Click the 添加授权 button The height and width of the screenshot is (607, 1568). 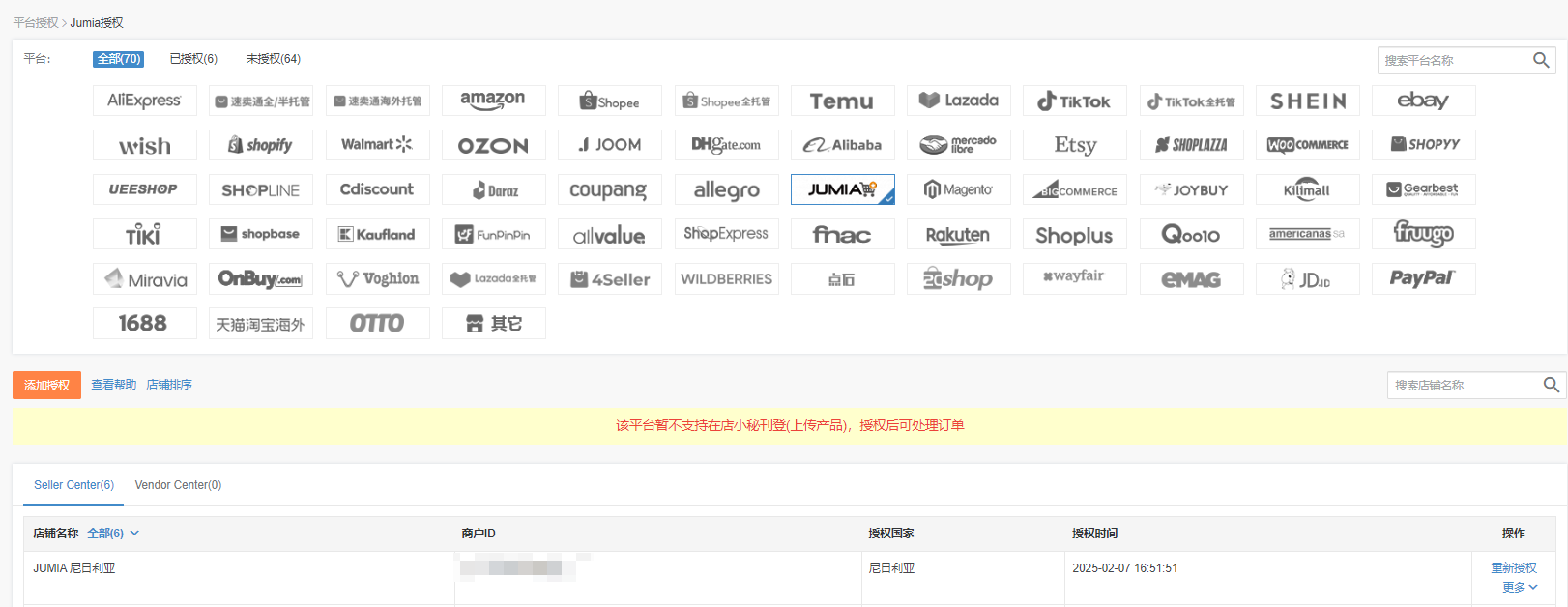coord(46,385)
